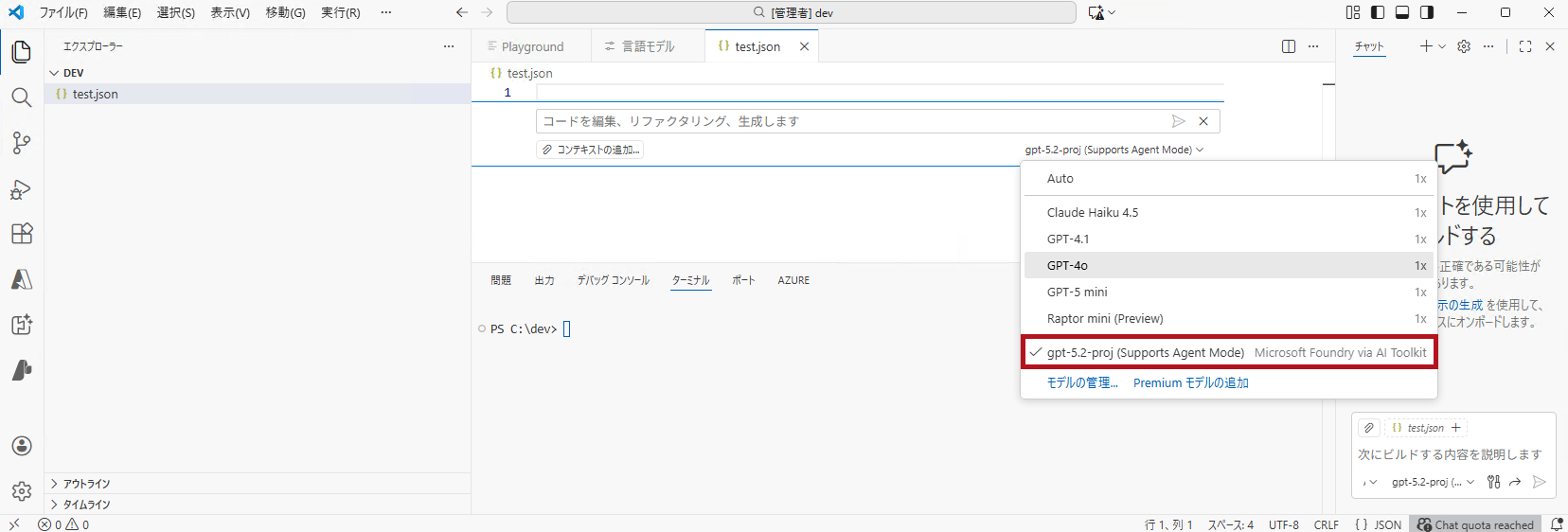This screenshot has width=1568, height=532.
Task: Open the Azure view in activity bar
Action: [22, 279]
